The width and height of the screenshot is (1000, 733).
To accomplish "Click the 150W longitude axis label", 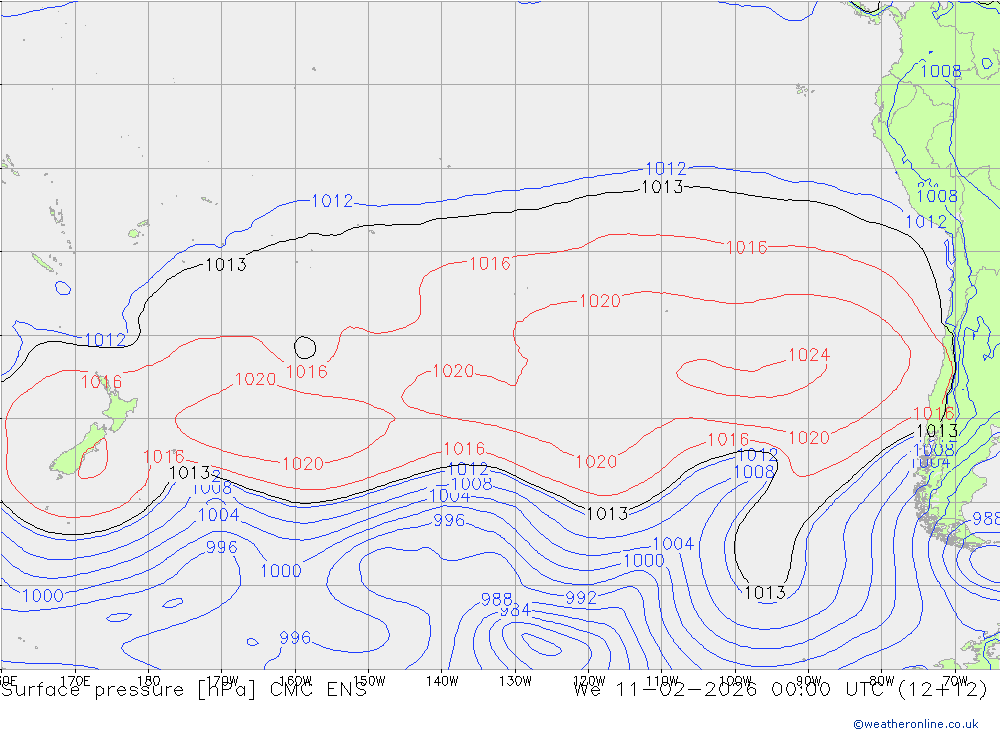I will point(369,681).
